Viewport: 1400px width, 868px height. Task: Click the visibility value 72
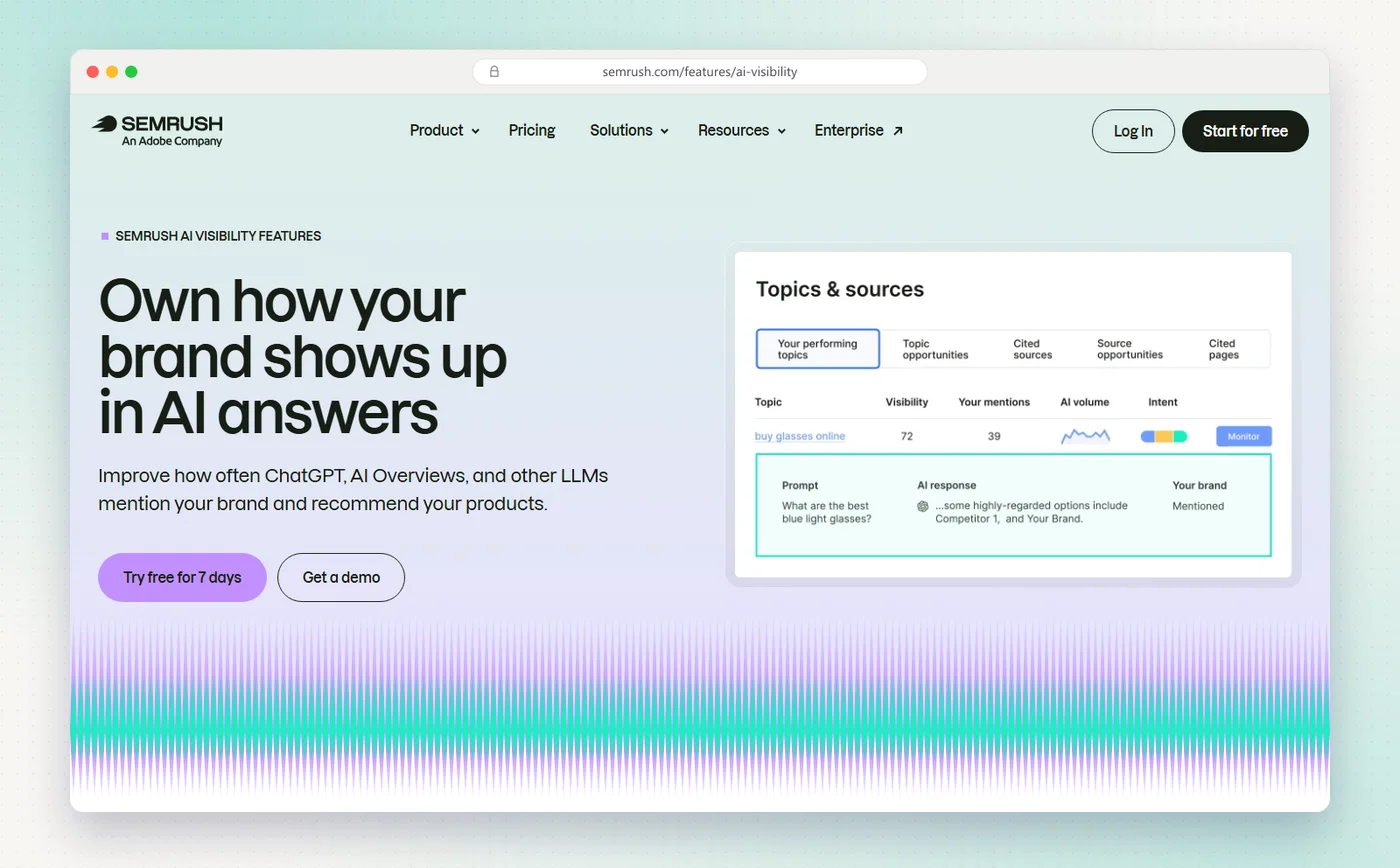(x=907, y=436)
